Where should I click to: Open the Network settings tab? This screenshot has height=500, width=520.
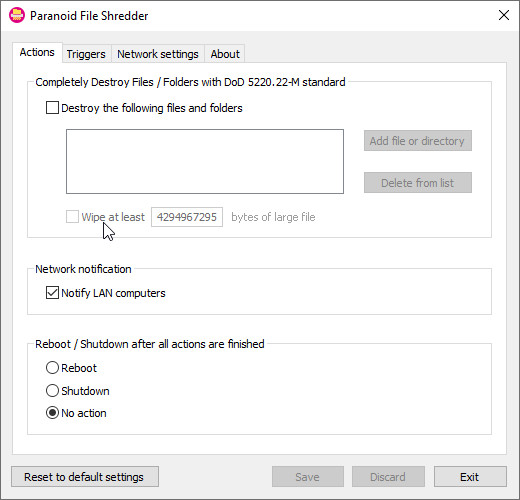point(158,54)
